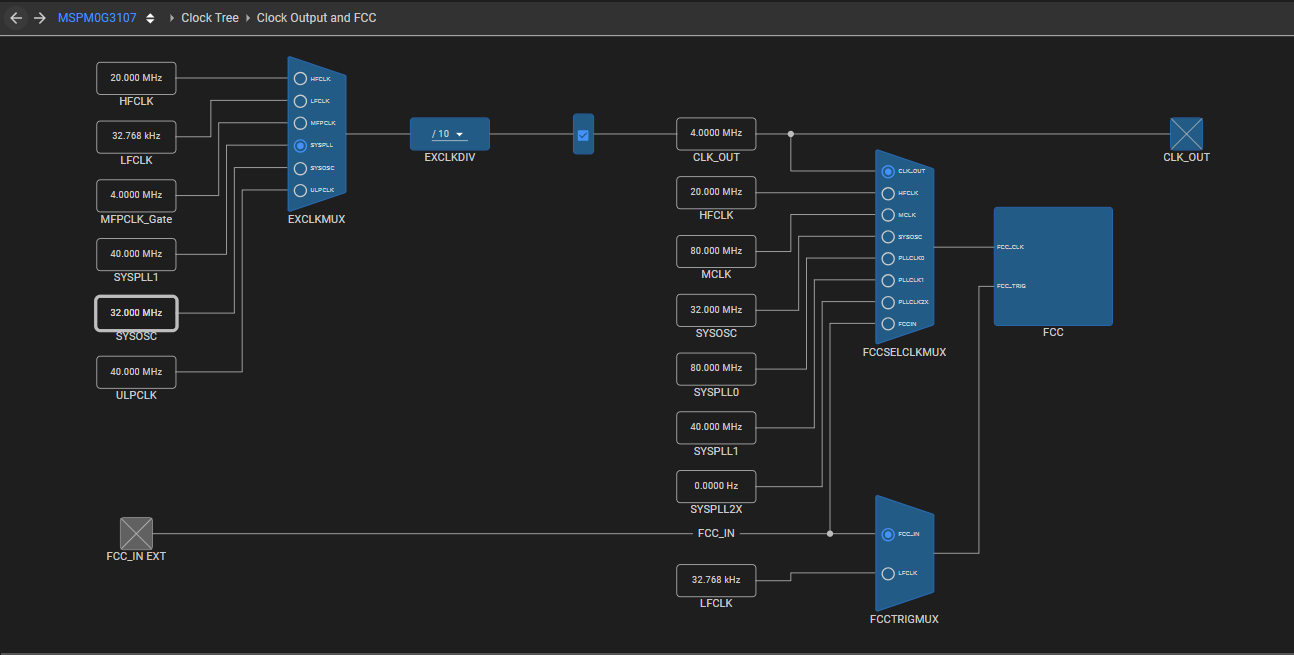Click the 20.000 MHz HFCLK box feeding FCCSELCLKMUX
This screenshot has width=1294, height=655.
click(716, 192)
